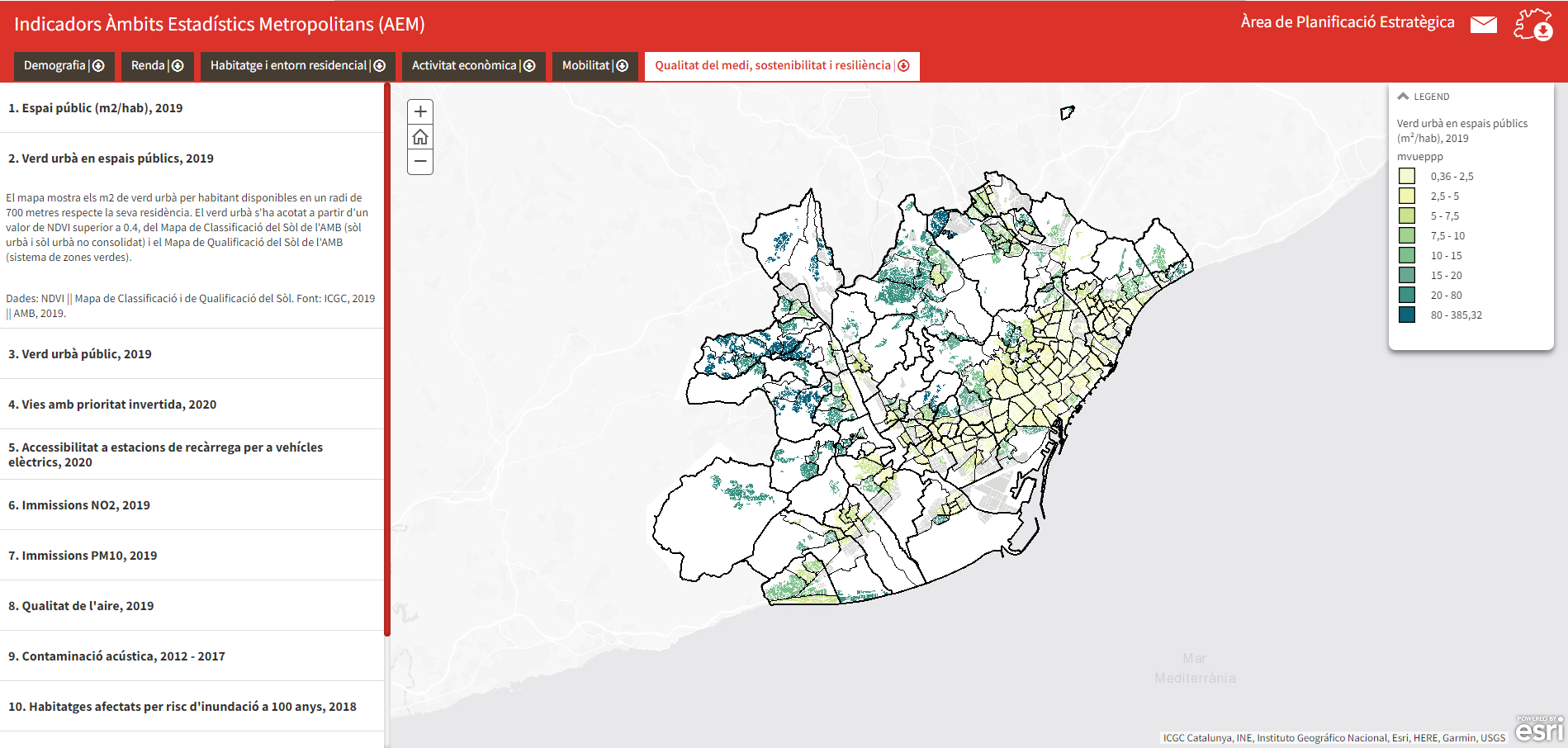1568x748 pixels.
Task: Open section 8 Qualitat de l'aire
Action: (x=81, y=606)
